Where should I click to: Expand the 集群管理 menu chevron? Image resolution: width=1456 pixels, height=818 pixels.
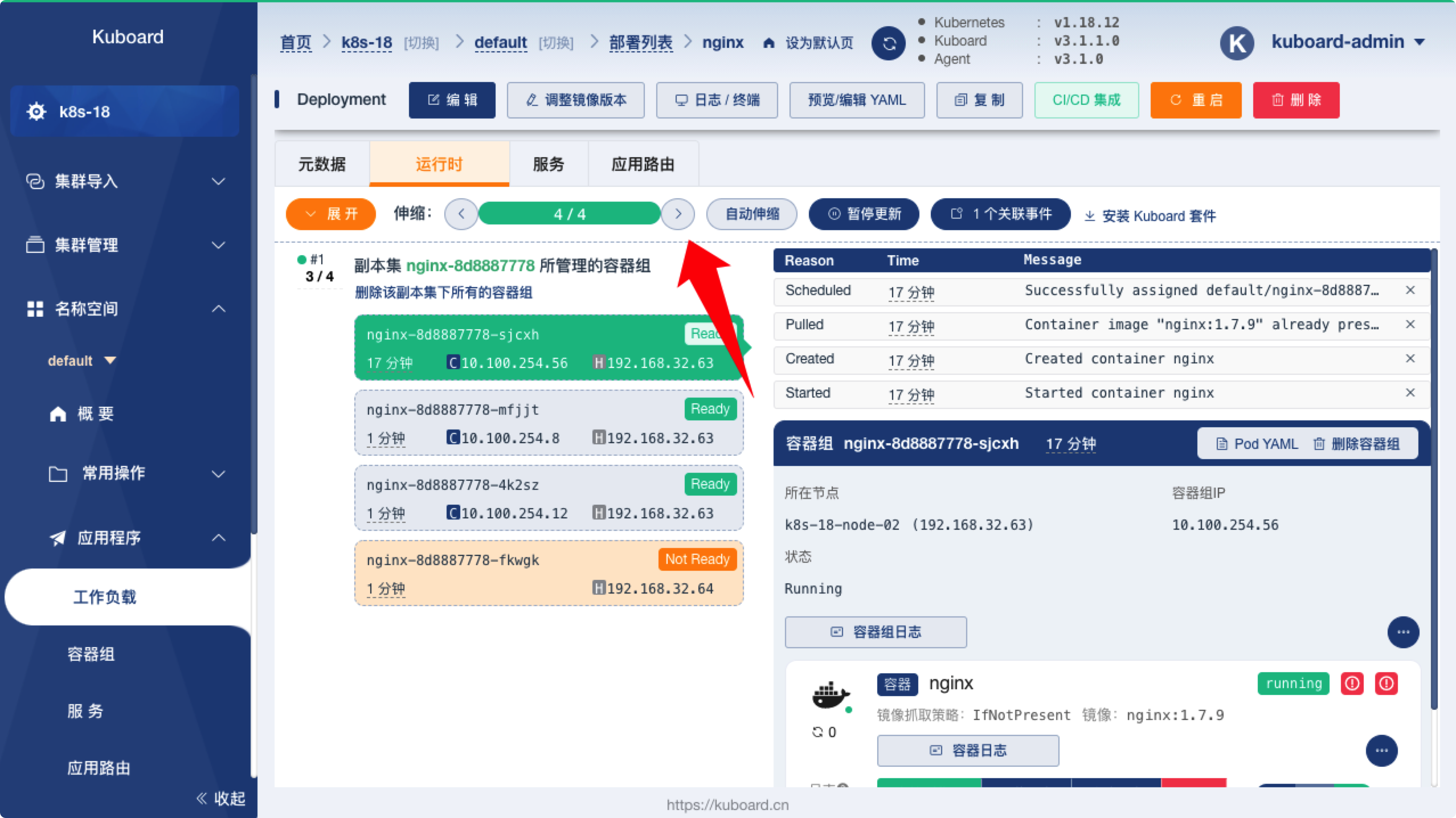(x=219, y=246)
